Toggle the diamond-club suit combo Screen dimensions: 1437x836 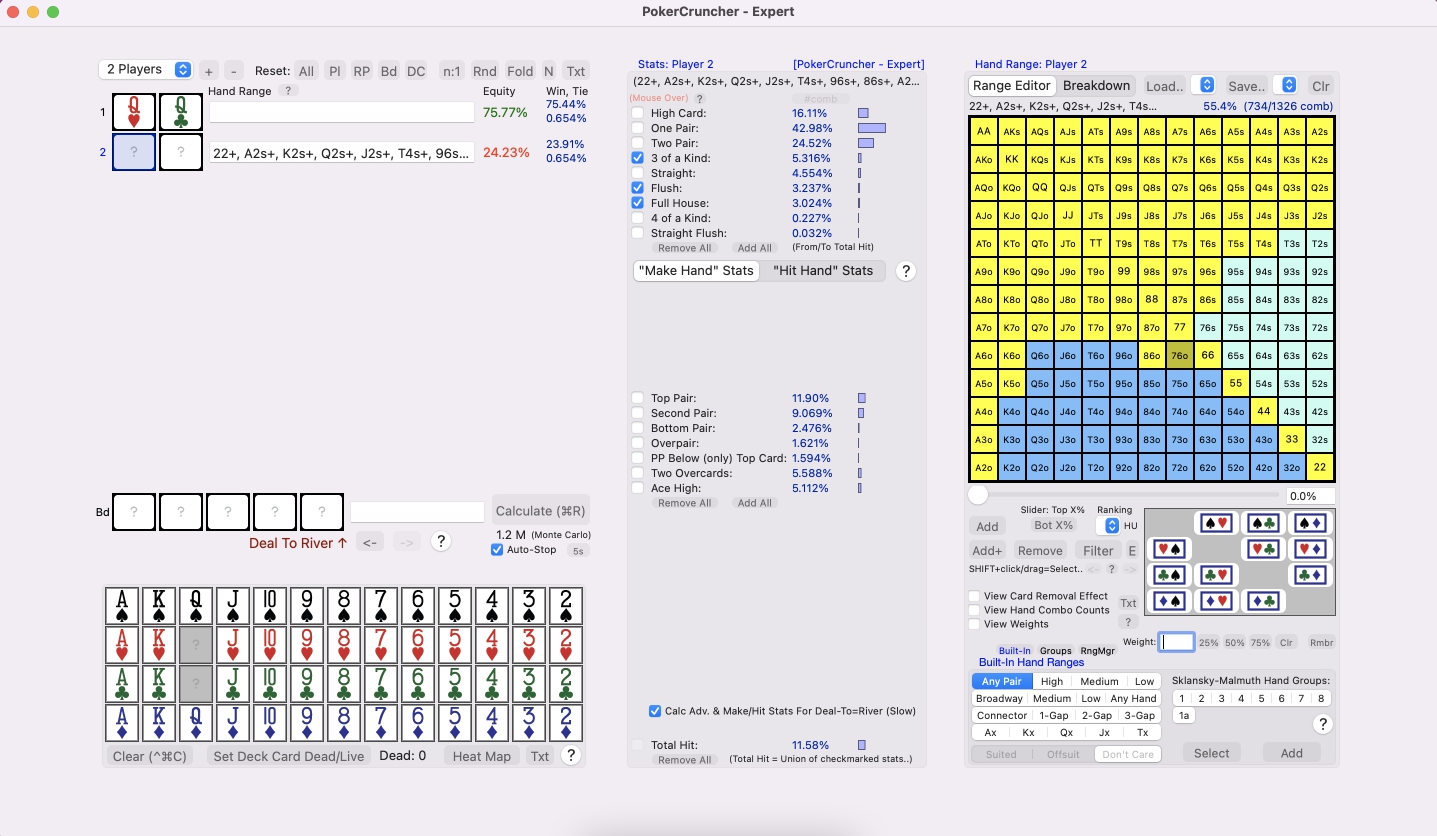[1263, 601]
